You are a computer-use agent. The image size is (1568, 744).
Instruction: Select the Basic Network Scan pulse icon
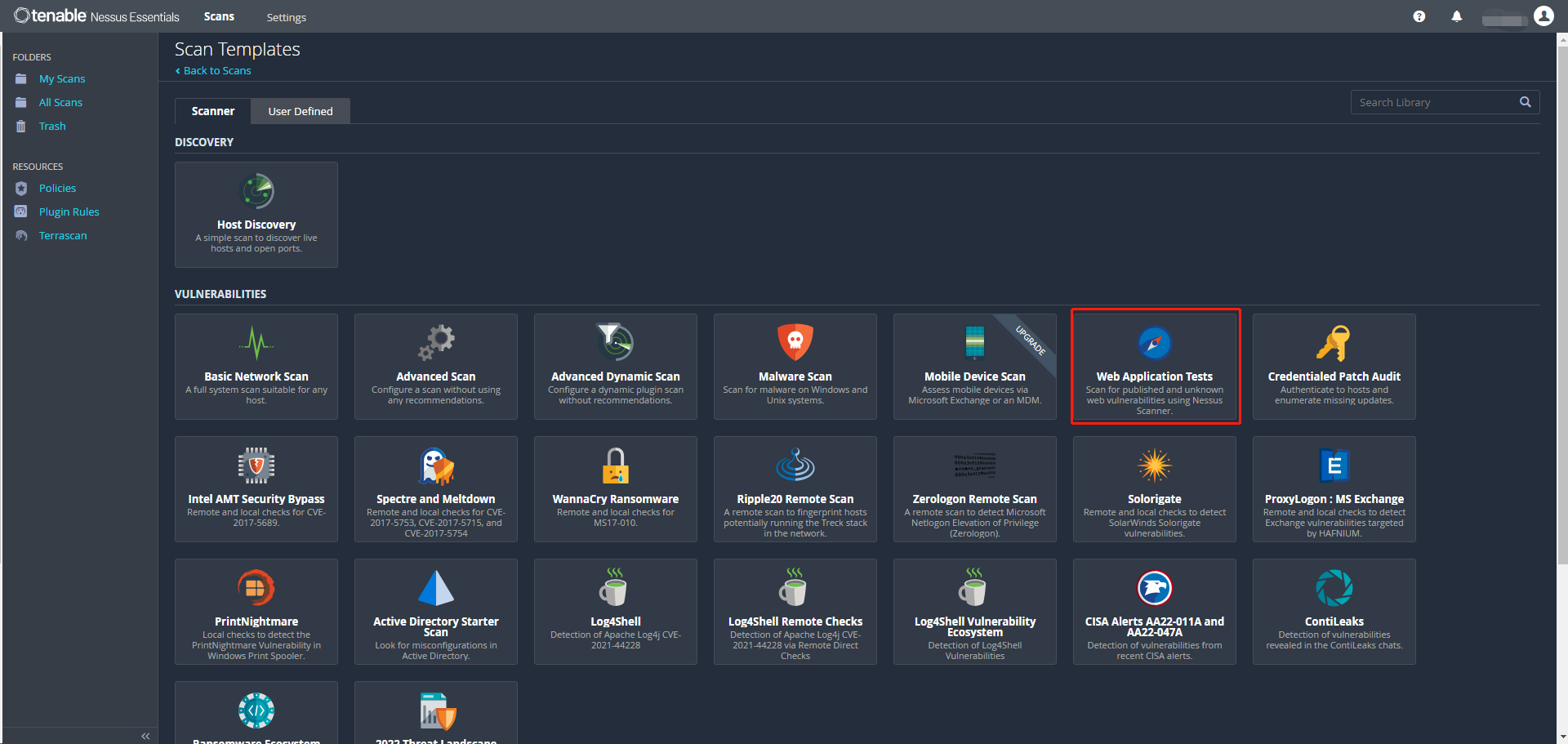(256, 343)
